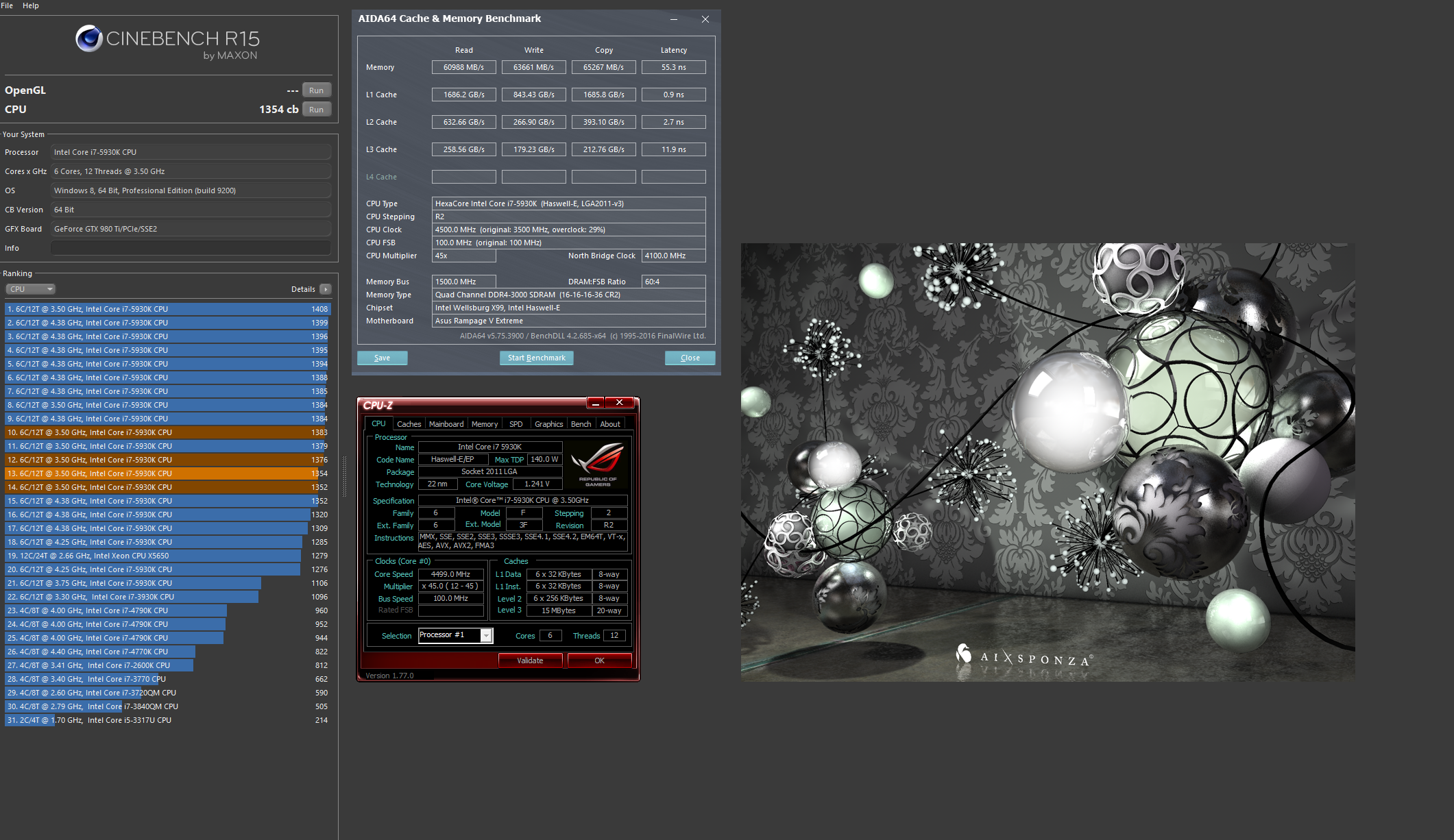Viewport: 1454px width, 840px height.
Task: Select ranking row 10 scoring 1383
Action: (x=167, y=432)
